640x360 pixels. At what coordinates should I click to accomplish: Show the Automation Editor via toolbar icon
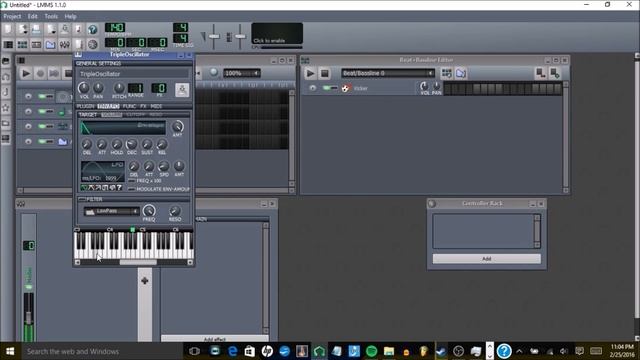50,44
